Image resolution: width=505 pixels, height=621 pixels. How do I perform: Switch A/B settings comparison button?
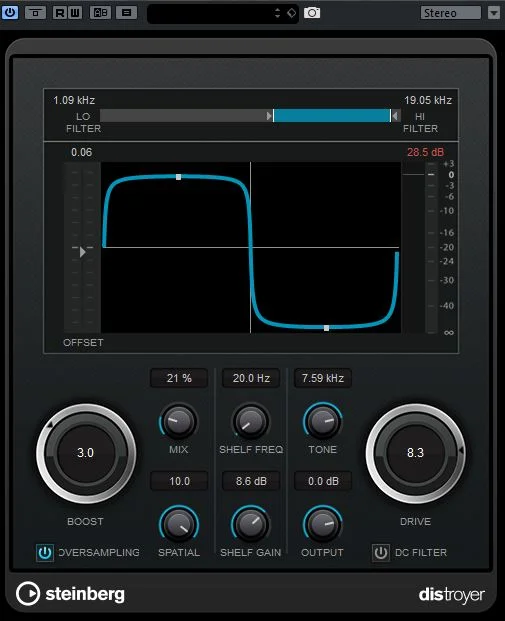(101, 13)
